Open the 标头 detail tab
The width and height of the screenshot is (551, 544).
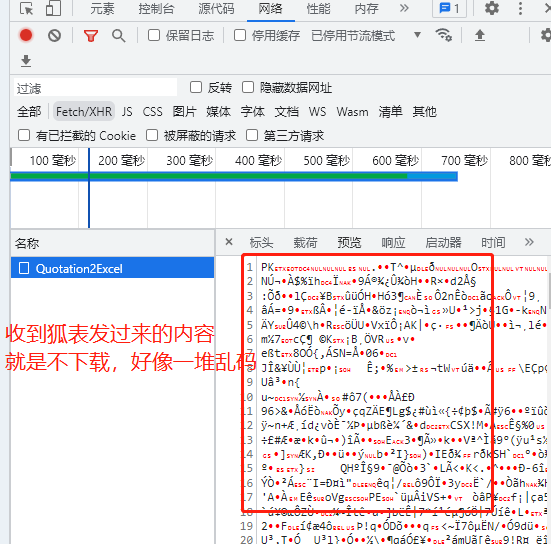tap(261, 242)
